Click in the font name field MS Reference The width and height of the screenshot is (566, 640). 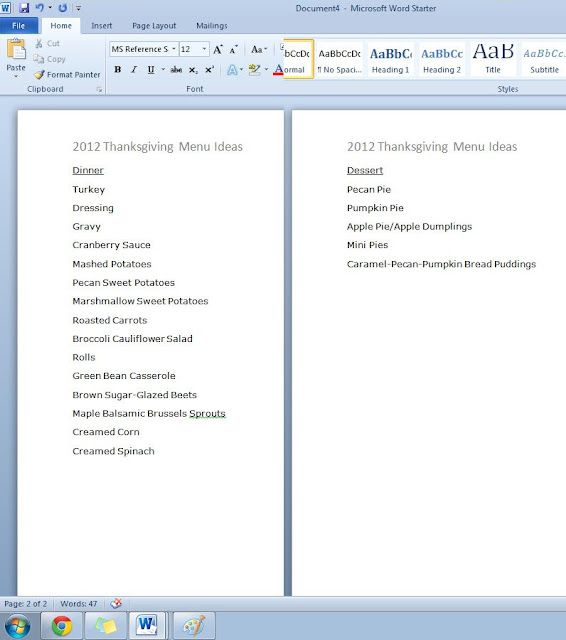140,49
